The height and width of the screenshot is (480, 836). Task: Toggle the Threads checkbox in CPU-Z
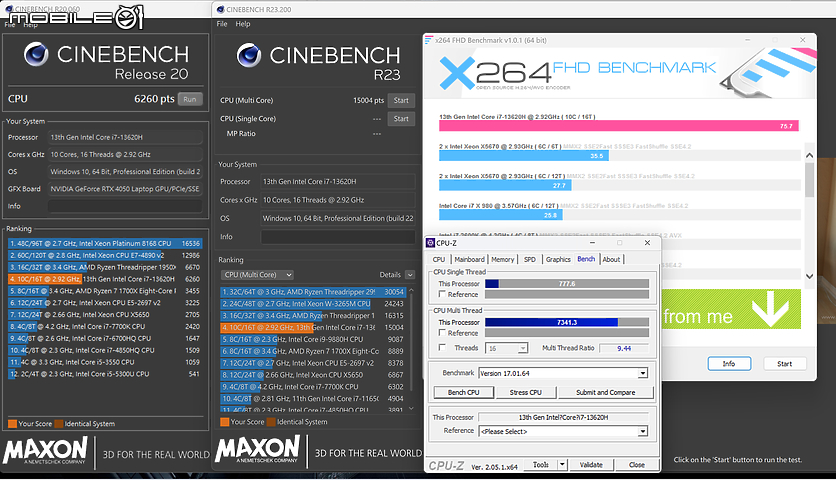coord(442,348)
